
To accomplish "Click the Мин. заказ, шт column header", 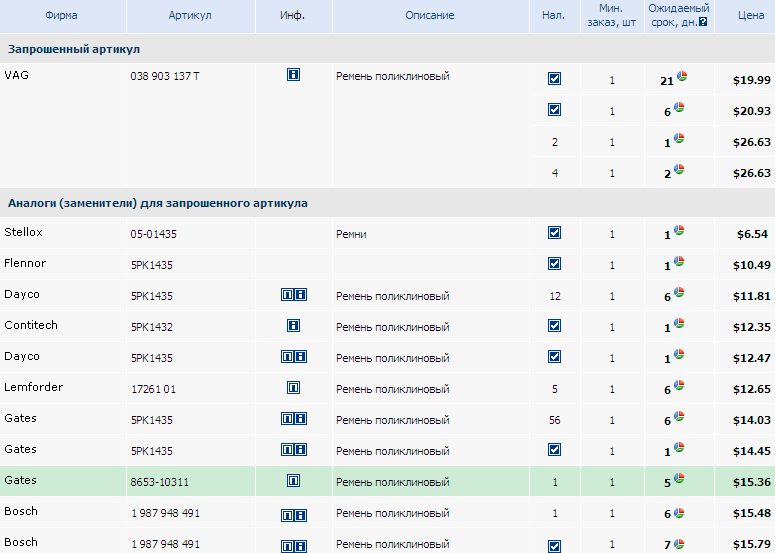I will [611, 15].
